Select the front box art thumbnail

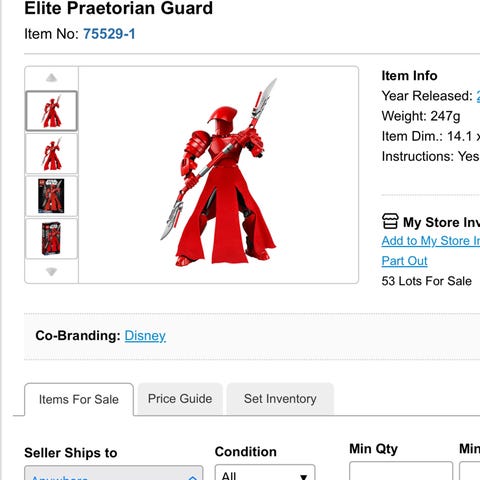(51, 196)
